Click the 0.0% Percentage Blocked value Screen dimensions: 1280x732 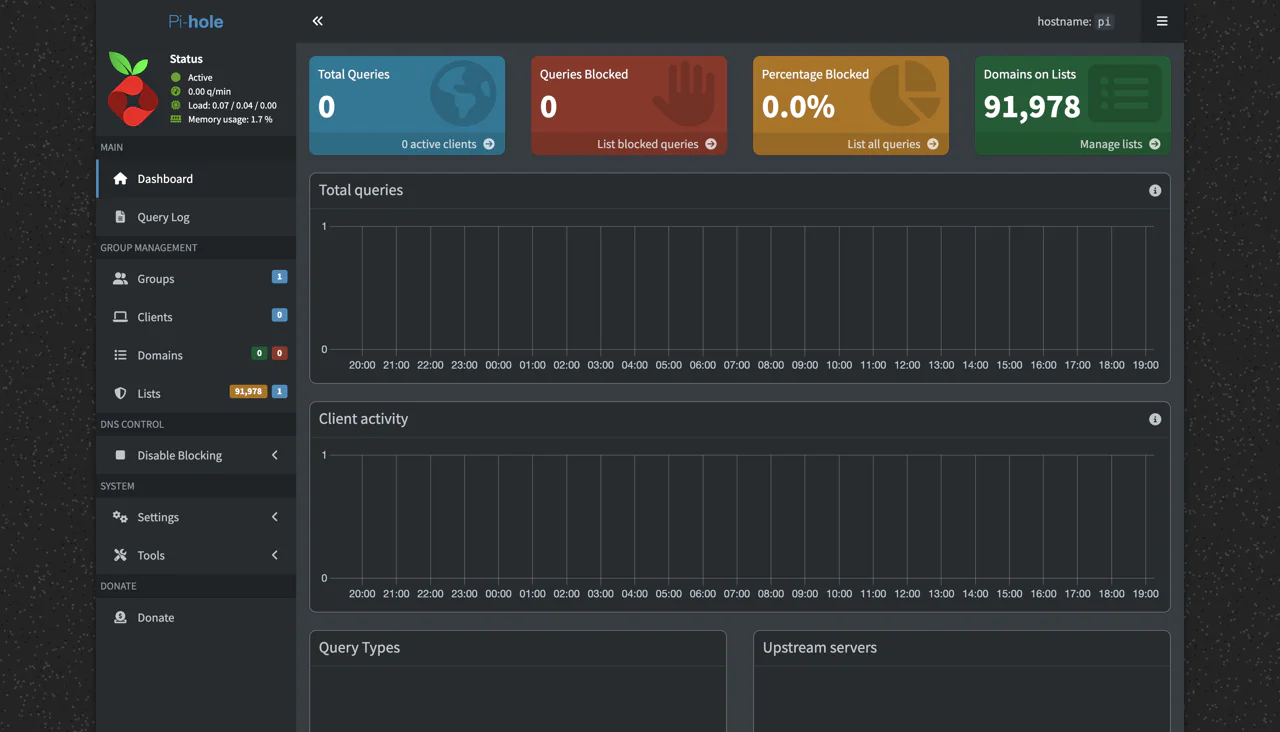798,106
